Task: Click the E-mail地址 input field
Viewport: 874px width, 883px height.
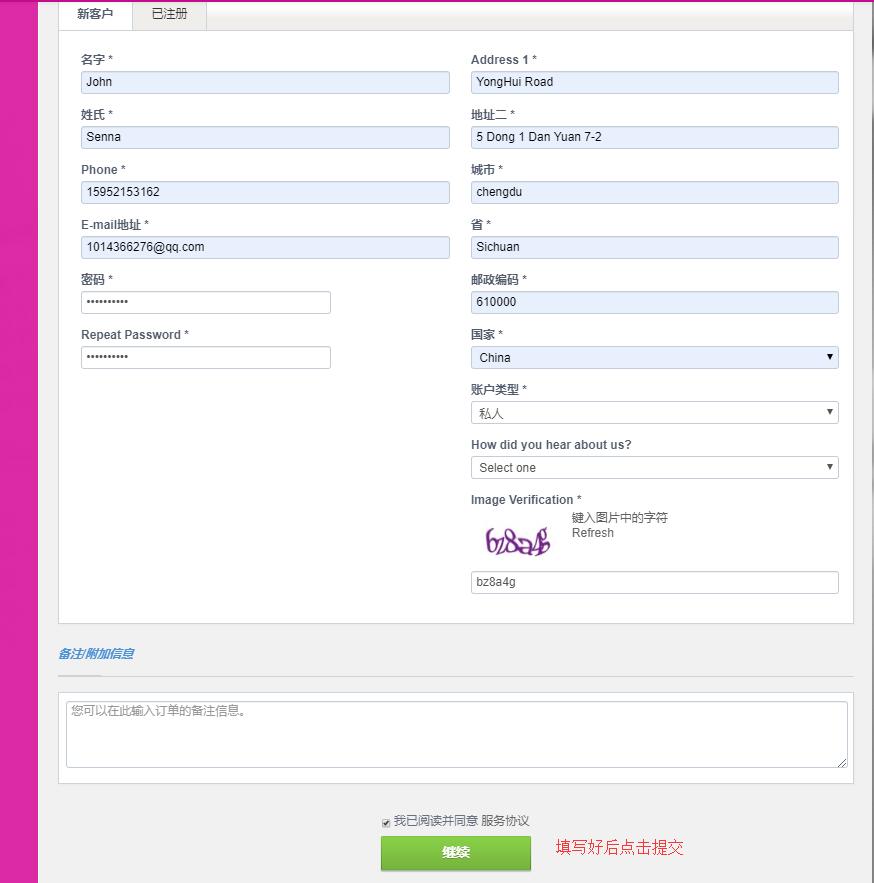Action: [265, 248]
